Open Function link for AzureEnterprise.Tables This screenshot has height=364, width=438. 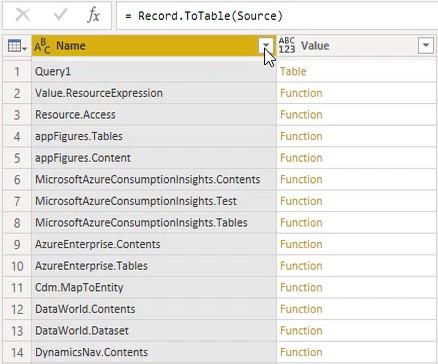pyautogui.click(x=301, y=266)
